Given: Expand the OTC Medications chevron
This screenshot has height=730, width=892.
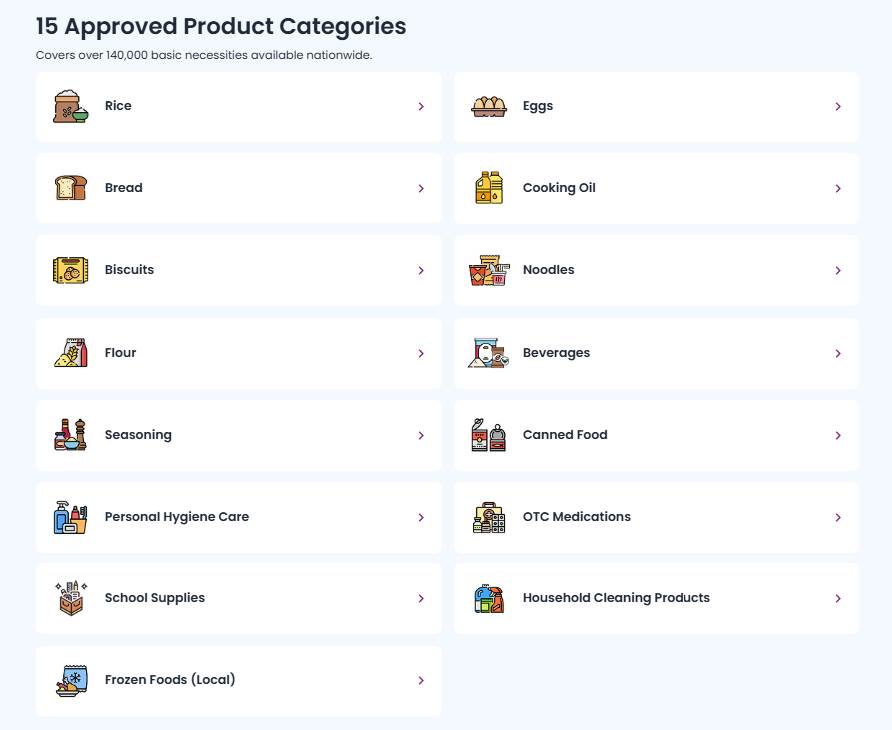Looking at the screenshot, I should 838,518.
